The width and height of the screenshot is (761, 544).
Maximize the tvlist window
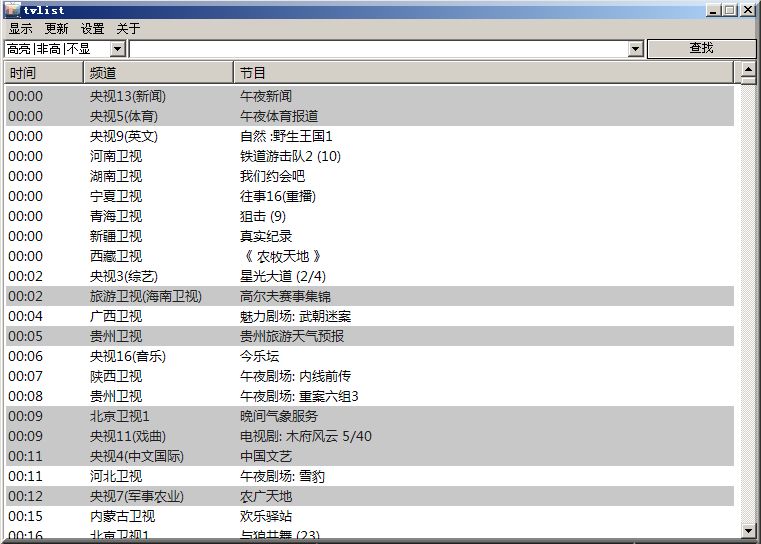tap(729, 10)
